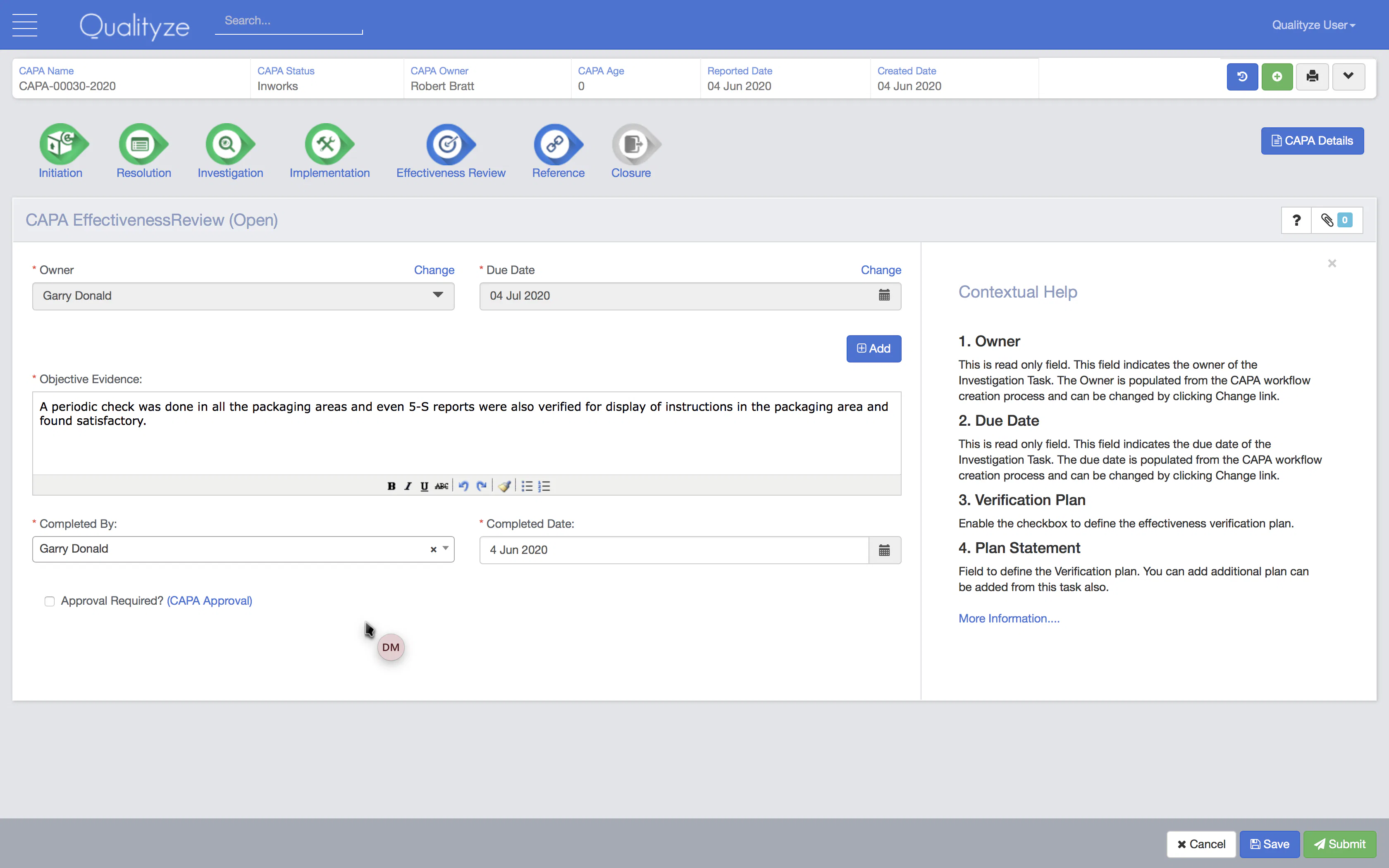This screenshot has height=868, width=1389.
Task: Click the remove formatting brush icon
Action: click(504, 486)
